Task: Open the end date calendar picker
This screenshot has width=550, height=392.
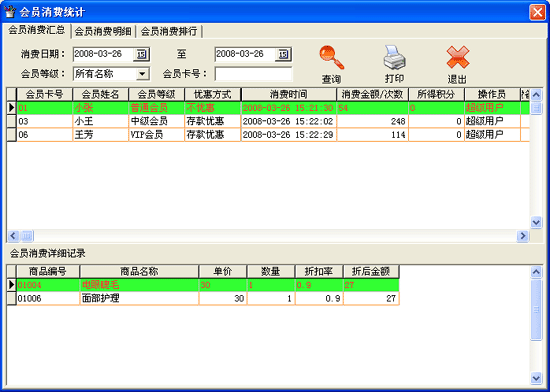Action: [x=283, y=54]
